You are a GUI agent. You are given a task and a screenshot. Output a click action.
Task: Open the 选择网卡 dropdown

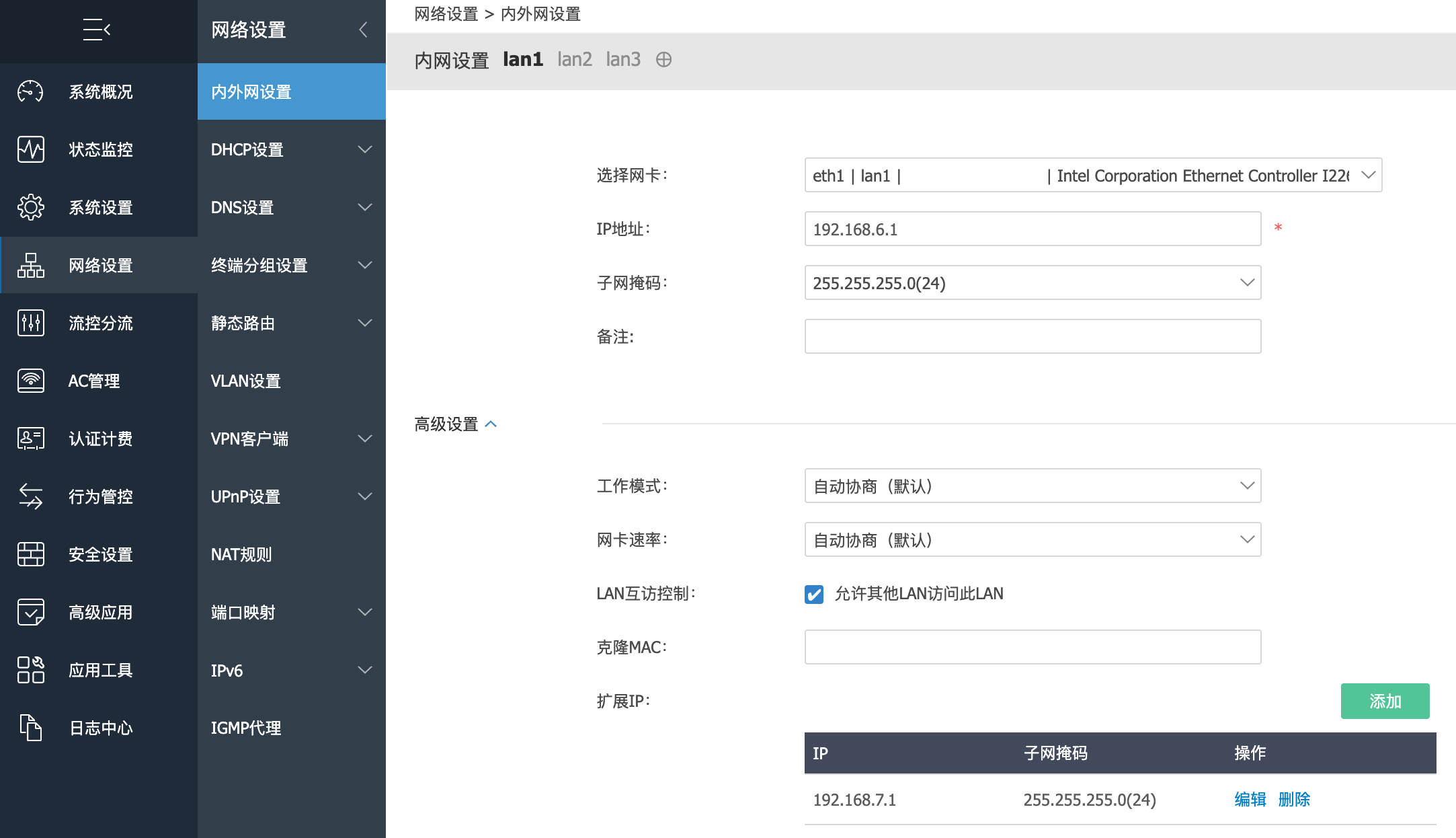coord(1092,176)
